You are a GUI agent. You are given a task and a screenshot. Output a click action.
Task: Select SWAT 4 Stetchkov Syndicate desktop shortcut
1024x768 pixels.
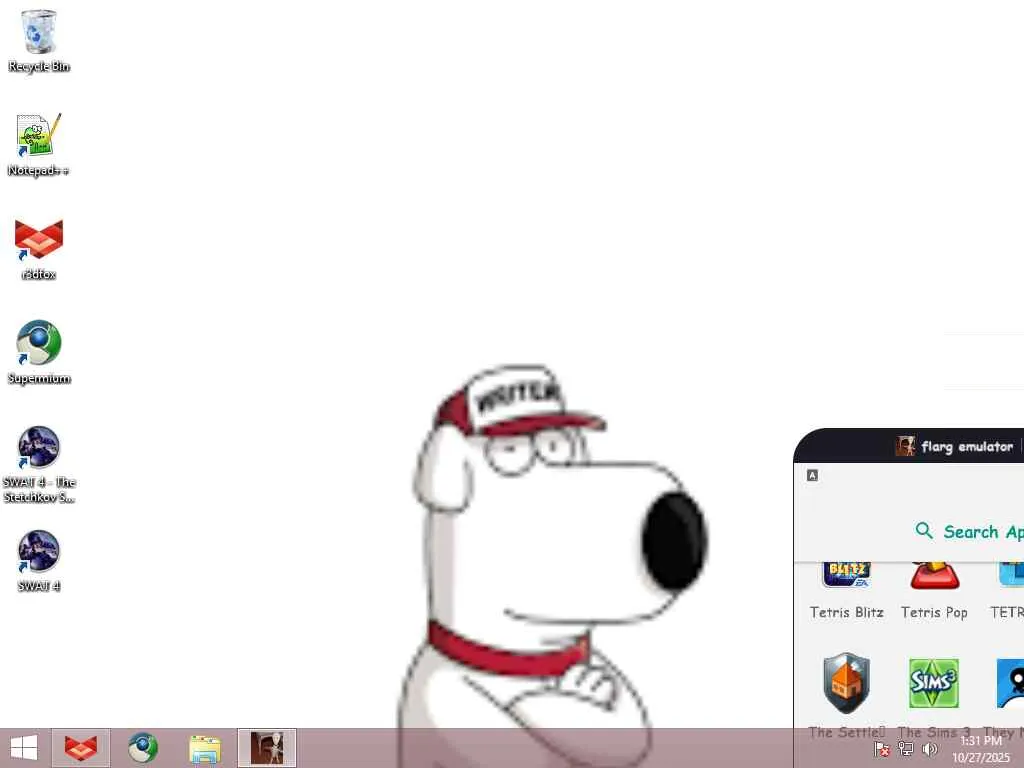(39, 464)
